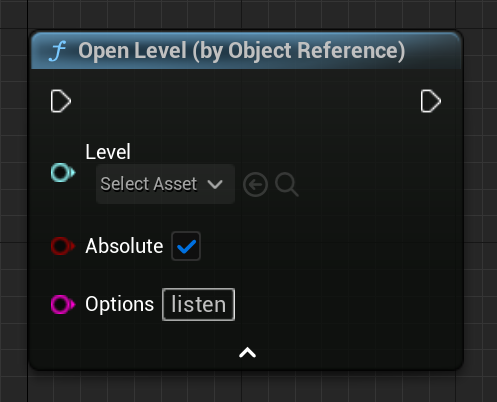Uncheck the Absolute checkbox
The width and height of the screenshot is (497, 402).
pos(186,246)
